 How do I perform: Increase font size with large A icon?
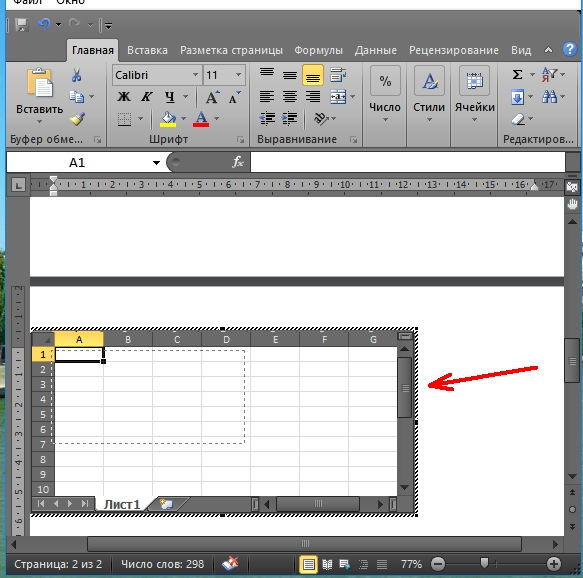click(x=212, y=97)
